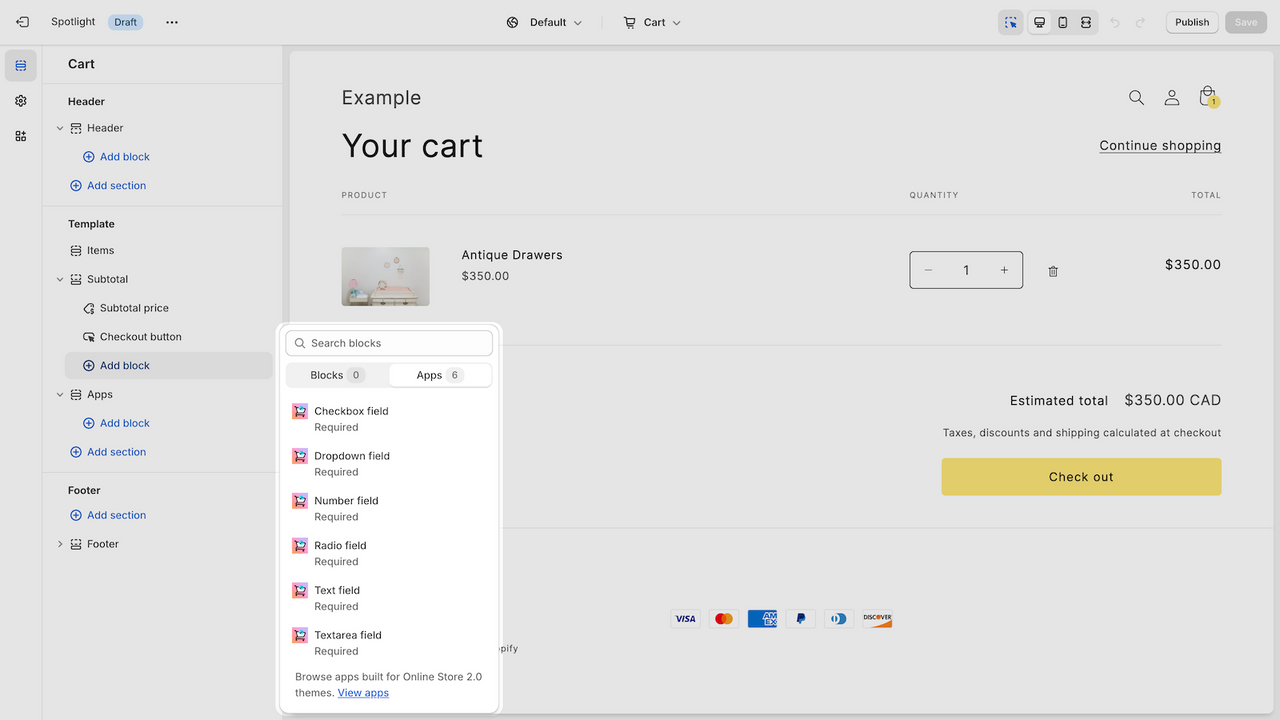Select the Number field app block
This screenshot has height=720, width=1280.
tap(389, 508)
